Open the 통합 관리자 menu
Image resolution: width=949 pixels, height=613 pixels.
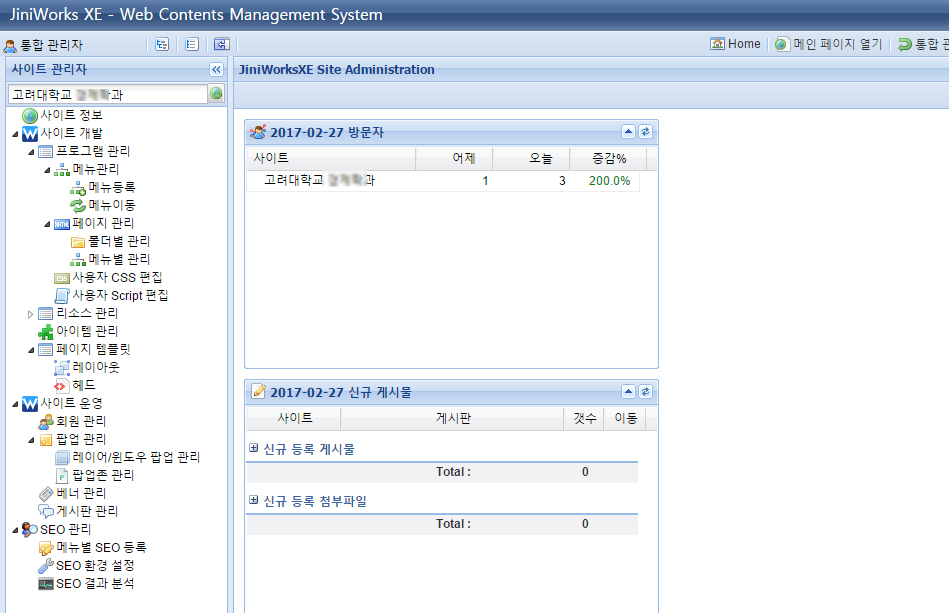(44, 45)
